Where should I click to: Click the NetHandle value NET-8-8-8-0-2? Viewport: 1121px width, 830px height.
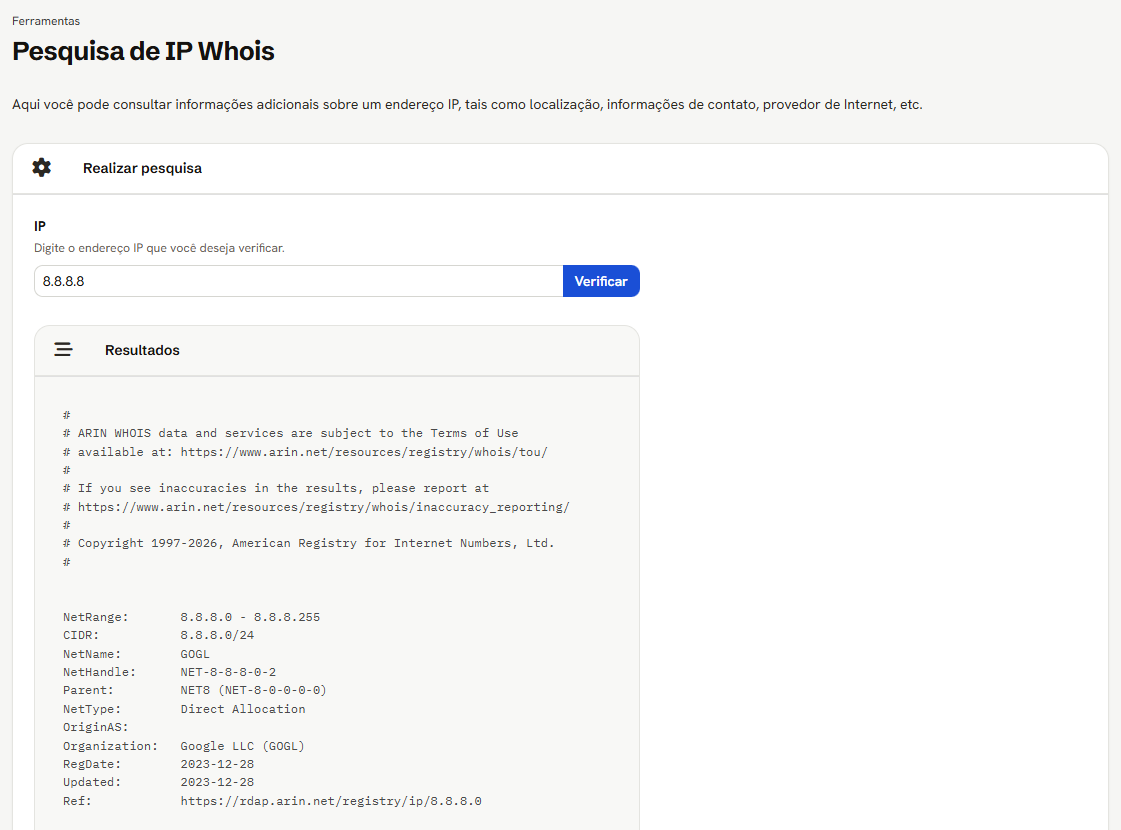[x=228, y=672]
